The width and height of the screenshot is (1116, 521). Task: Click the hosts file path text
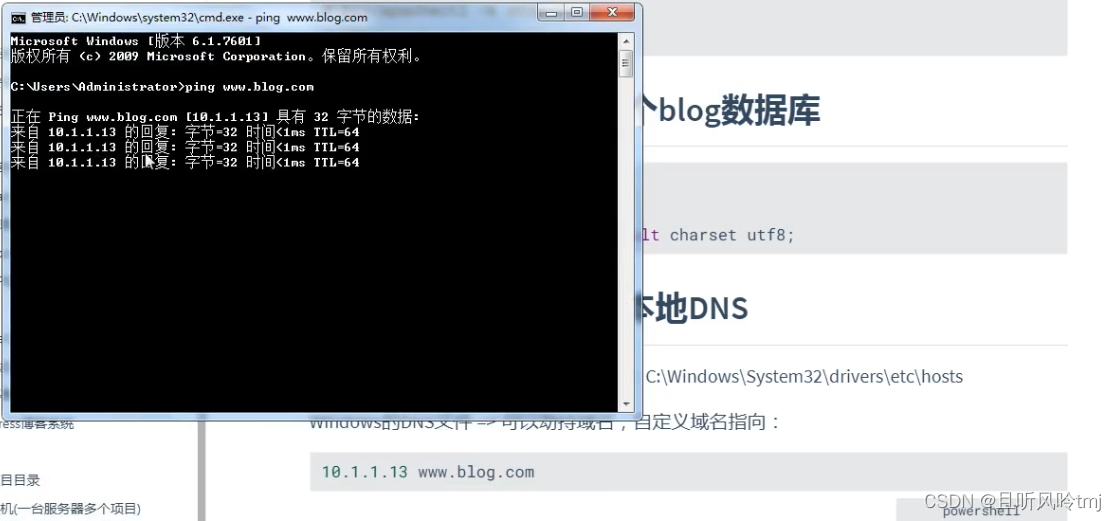pyautogui.click(x=804, y=377)
